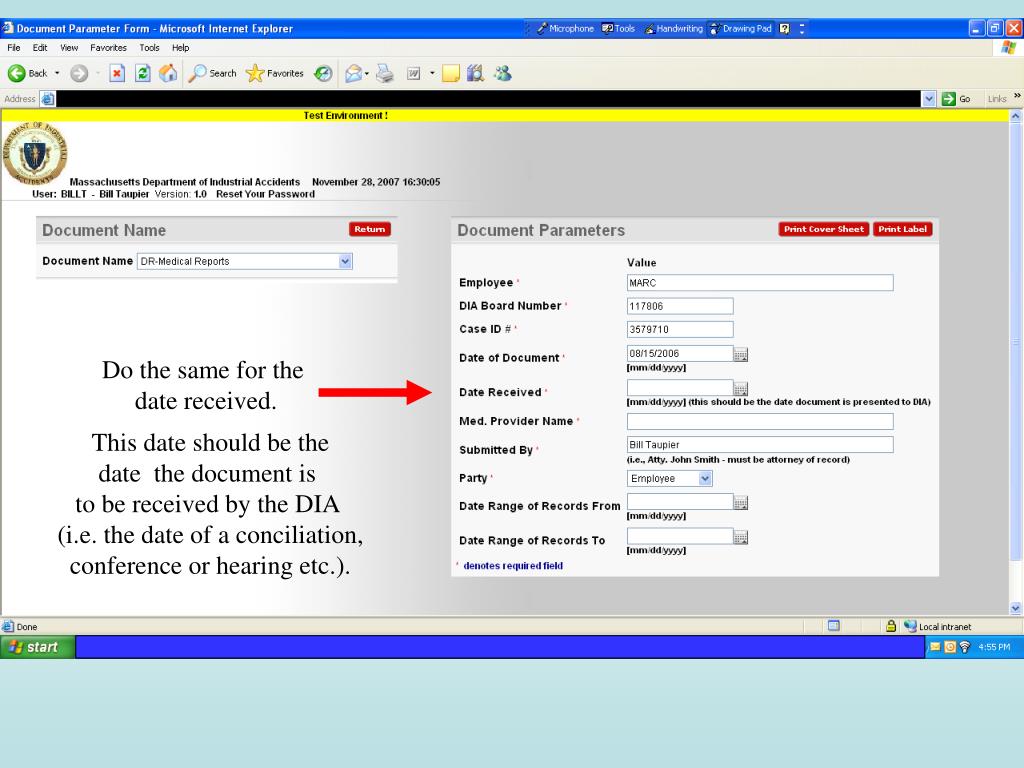Open the calendar picker for Date of Document
This screenshot has width=1024, height=768.
click(x=741, y=354)
